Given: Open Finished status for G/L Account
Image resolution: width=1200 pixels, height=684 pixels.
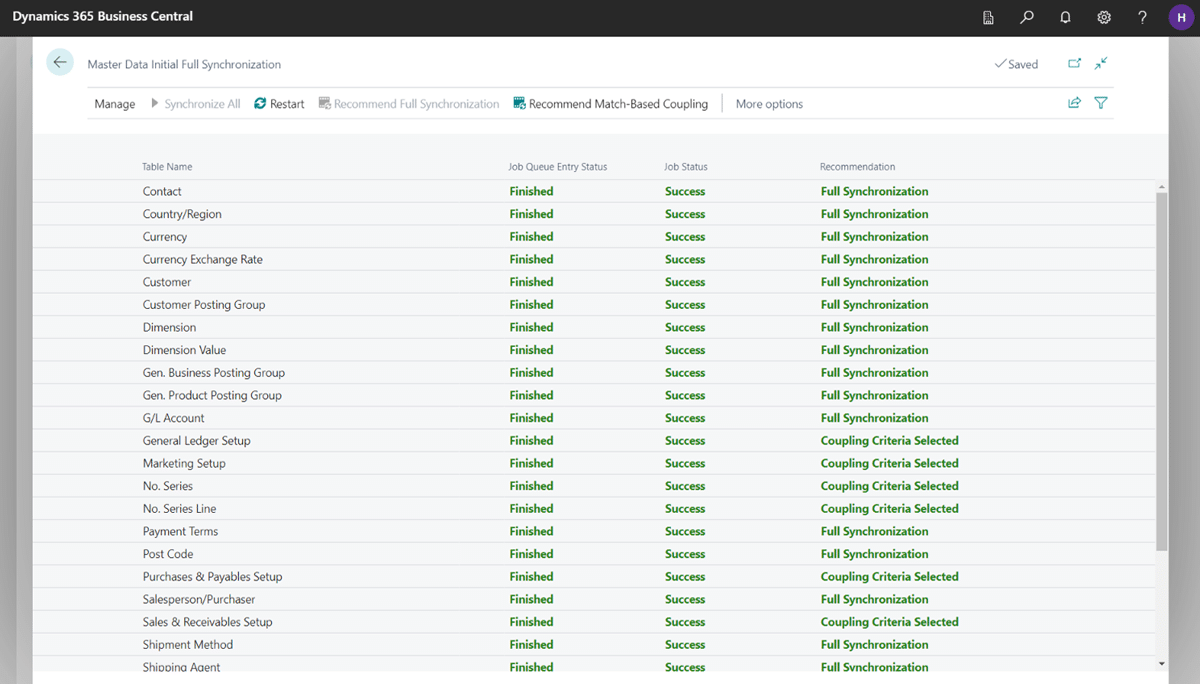Looking at the screenshot, I should 531,418.
